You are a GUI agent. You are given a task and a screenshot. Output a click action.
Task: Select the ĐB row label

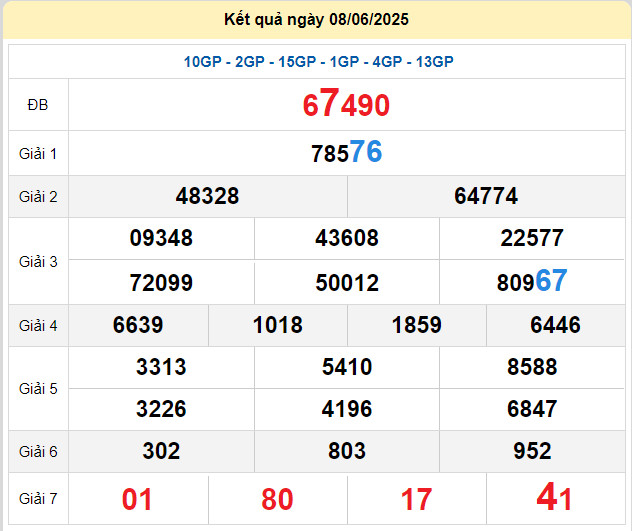[x=38, y=105]
